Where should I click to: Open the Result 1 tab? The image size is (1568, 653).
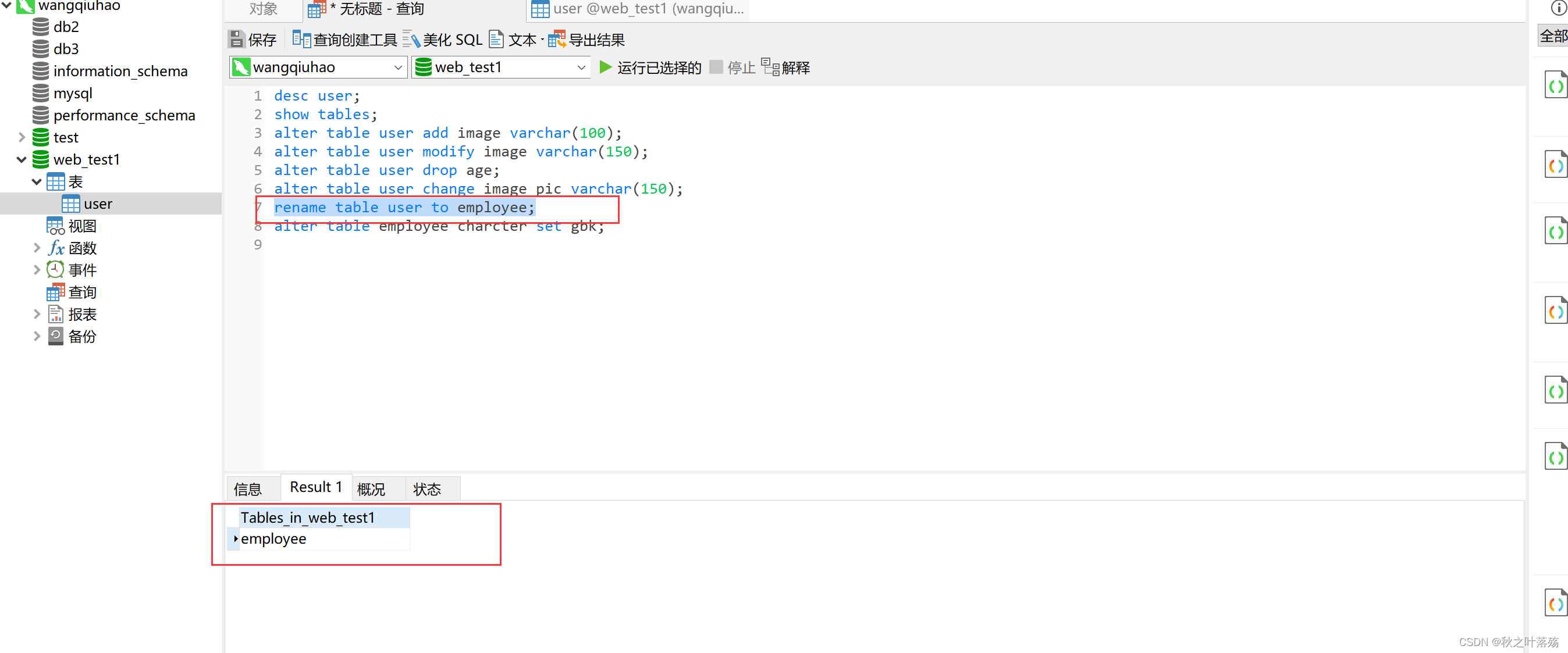click(x=316, y=487)
